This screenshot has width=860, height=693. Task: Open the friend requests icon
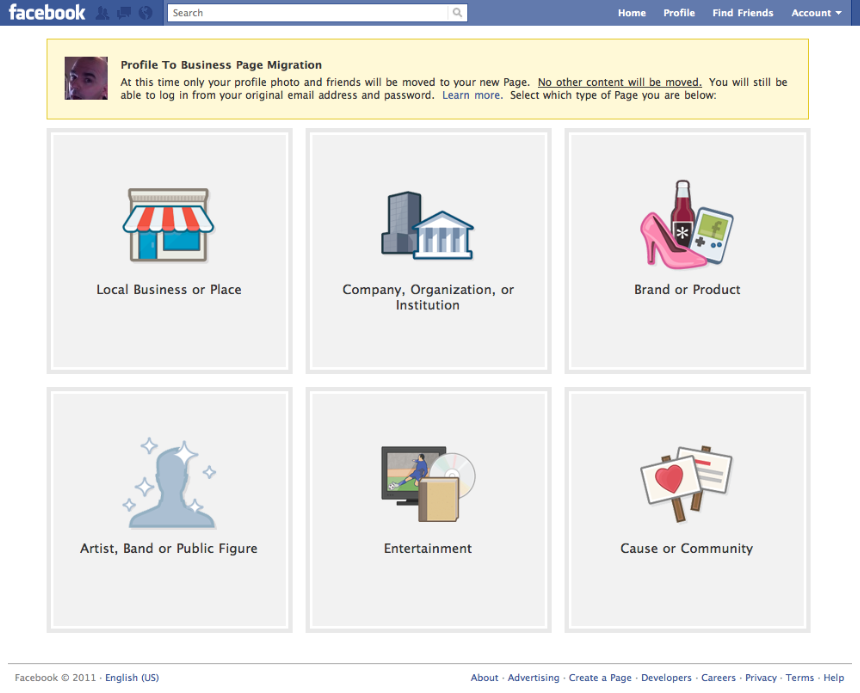point(103,13)
